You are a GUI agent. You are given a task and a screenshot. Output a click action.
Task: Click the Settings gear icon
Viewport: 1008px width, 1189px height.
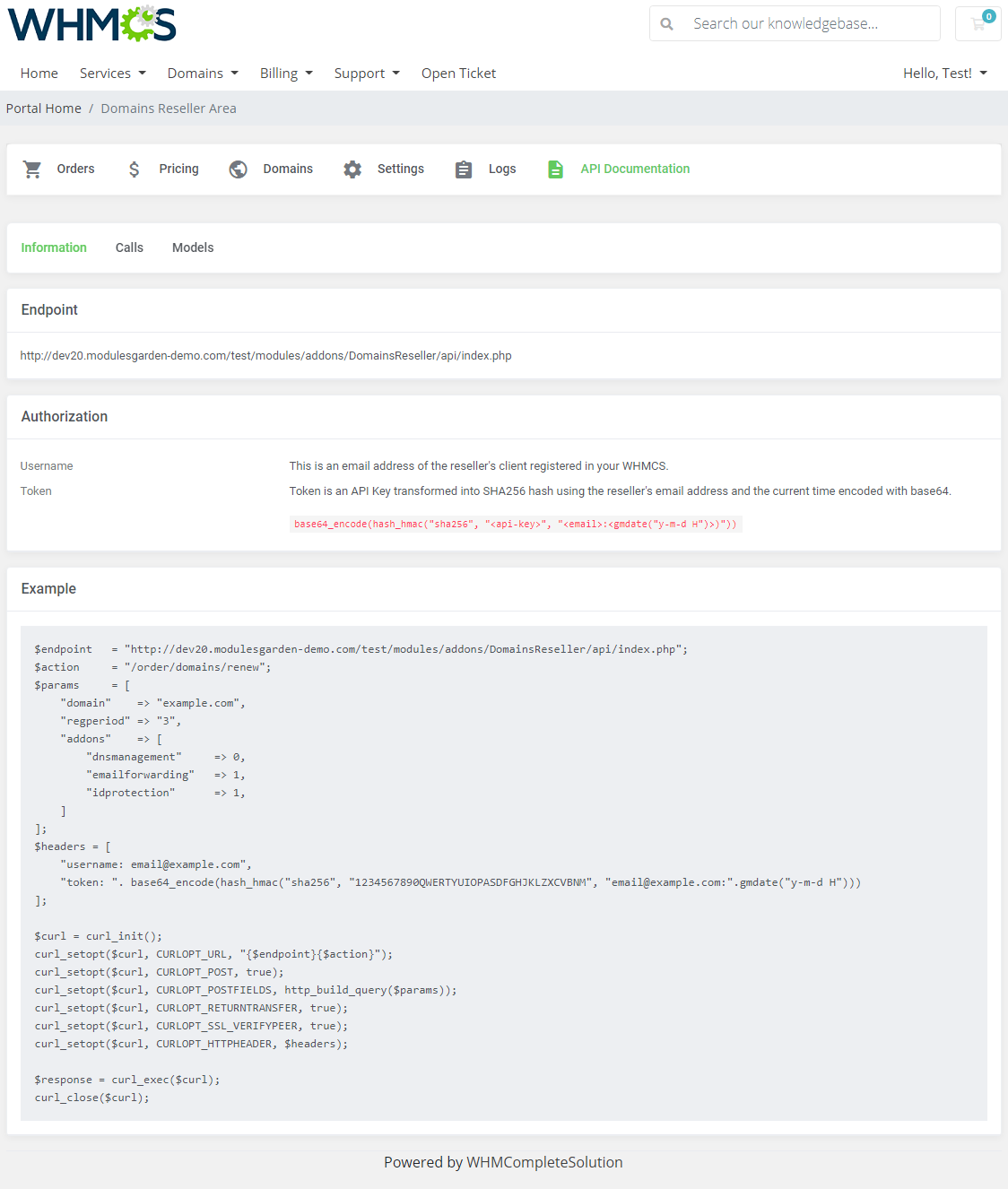point(352,169)
